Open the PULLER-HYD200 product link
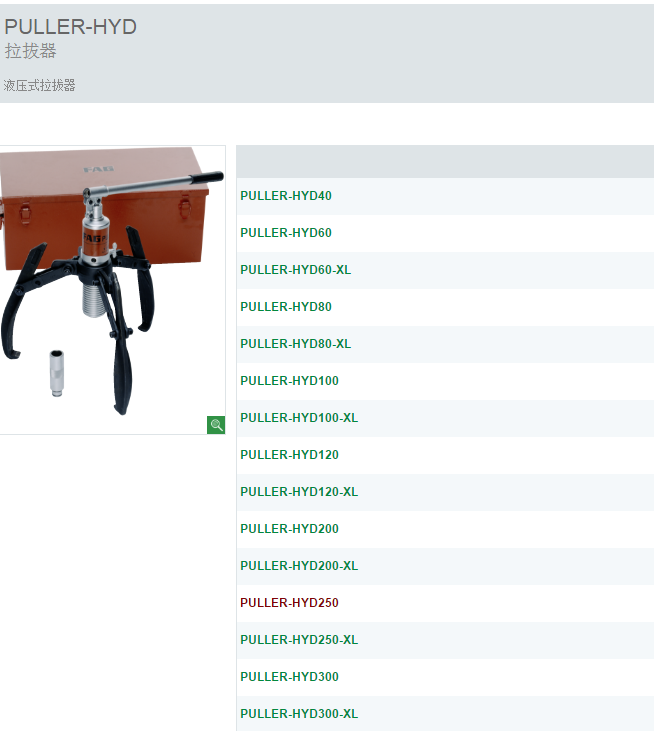The image size is (654, 731). click(x=289, y=529)
